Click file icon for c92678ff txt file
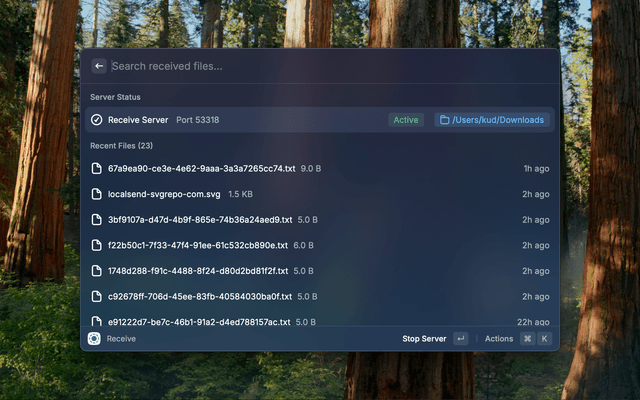This screenshot has height=400, width=640. 97,297
